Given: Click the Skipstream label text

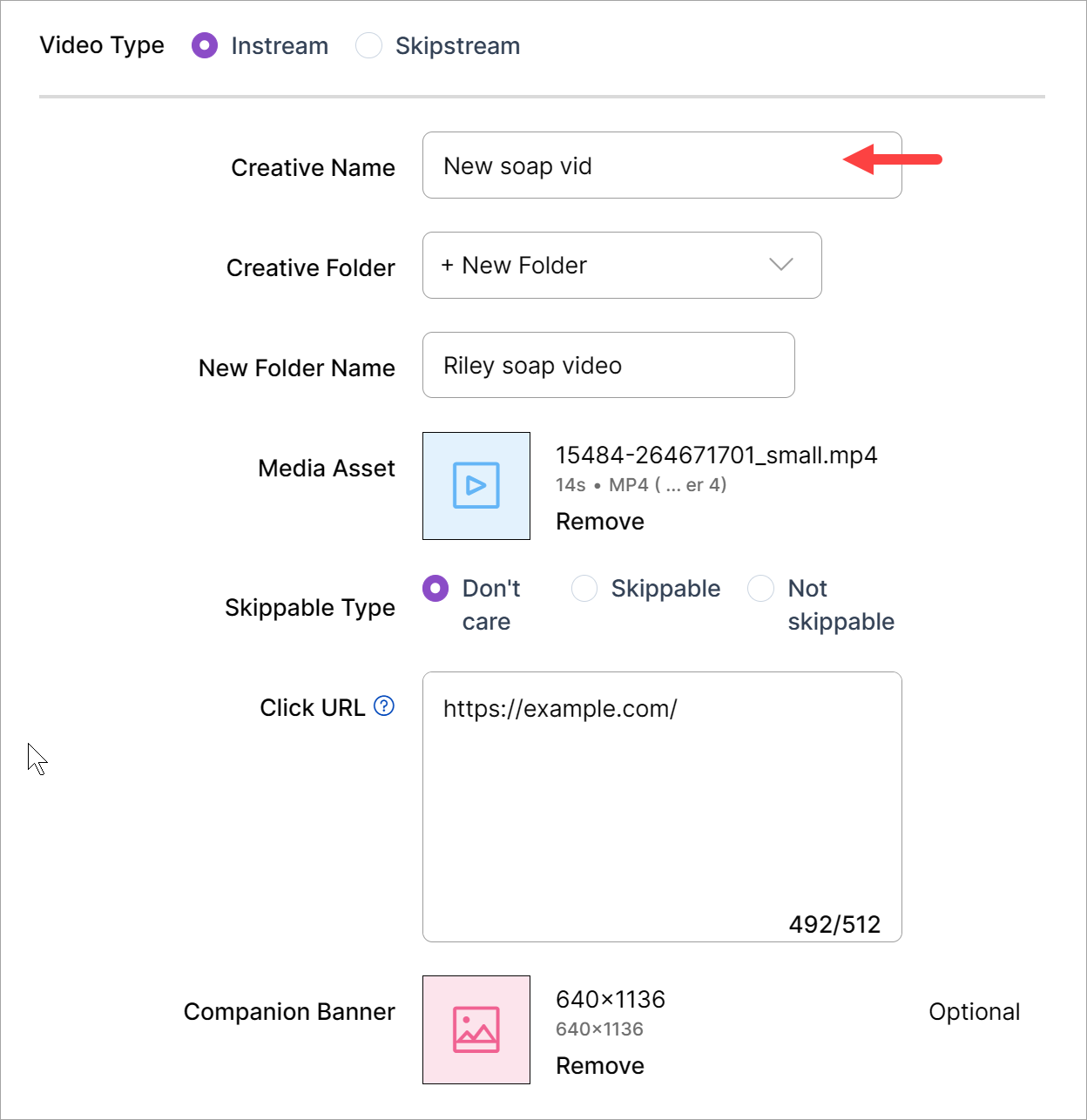Looking at the screenshot, I should (457, 46).
